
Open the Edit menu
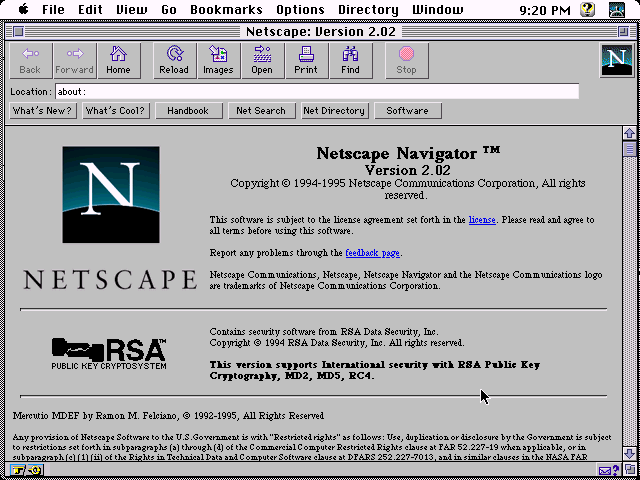90,9
